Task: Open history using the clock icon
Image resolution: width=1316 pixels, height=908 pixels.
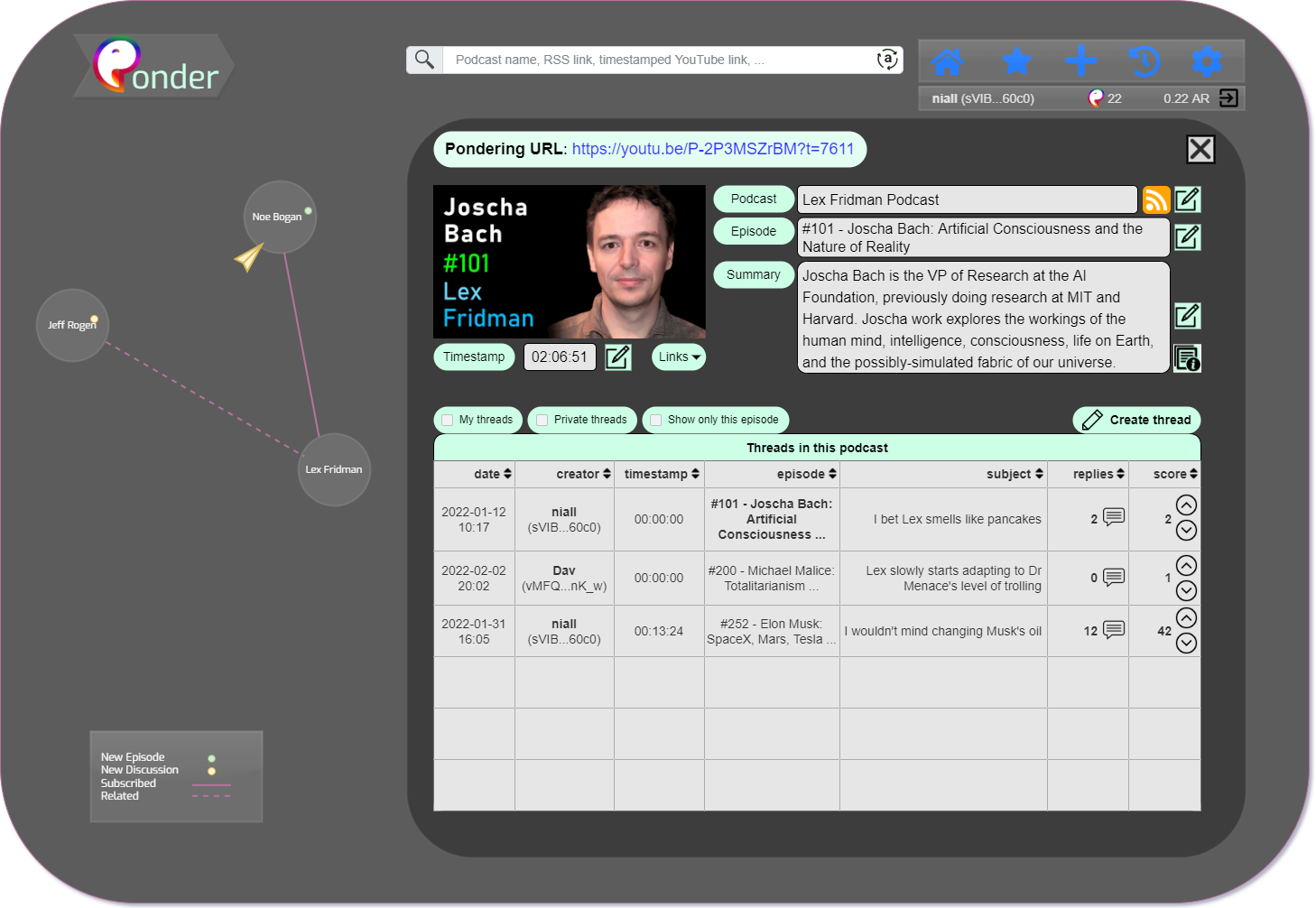Action: pos(1144,61)
